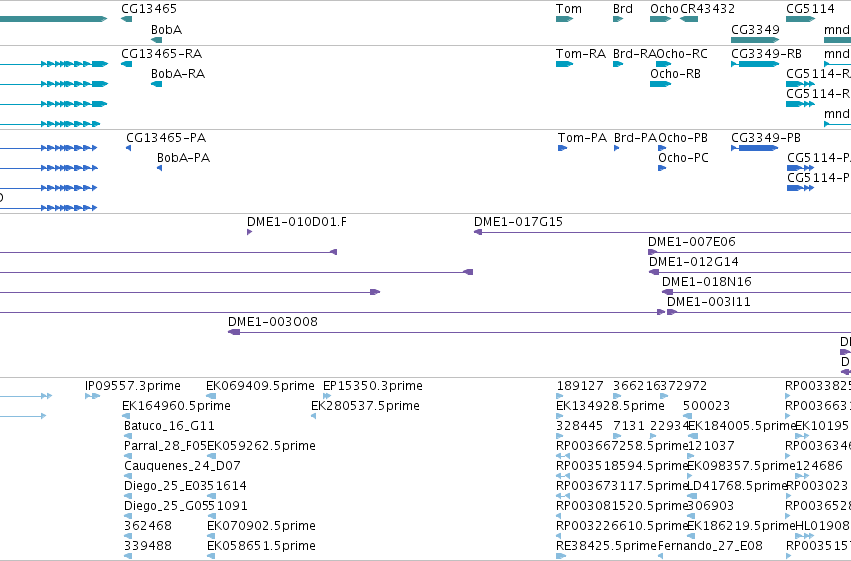Click the CG5114 gene label
Image resolution: width=851 pixels, height=561 pixels.
click(x=810, y=9)
